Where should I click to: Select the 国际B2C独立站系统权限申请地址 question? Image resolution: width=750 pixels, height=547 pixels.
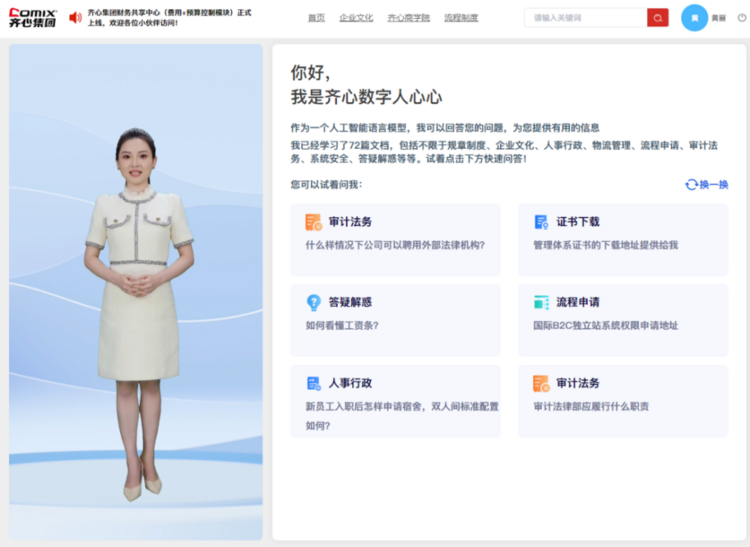point(623,320)
